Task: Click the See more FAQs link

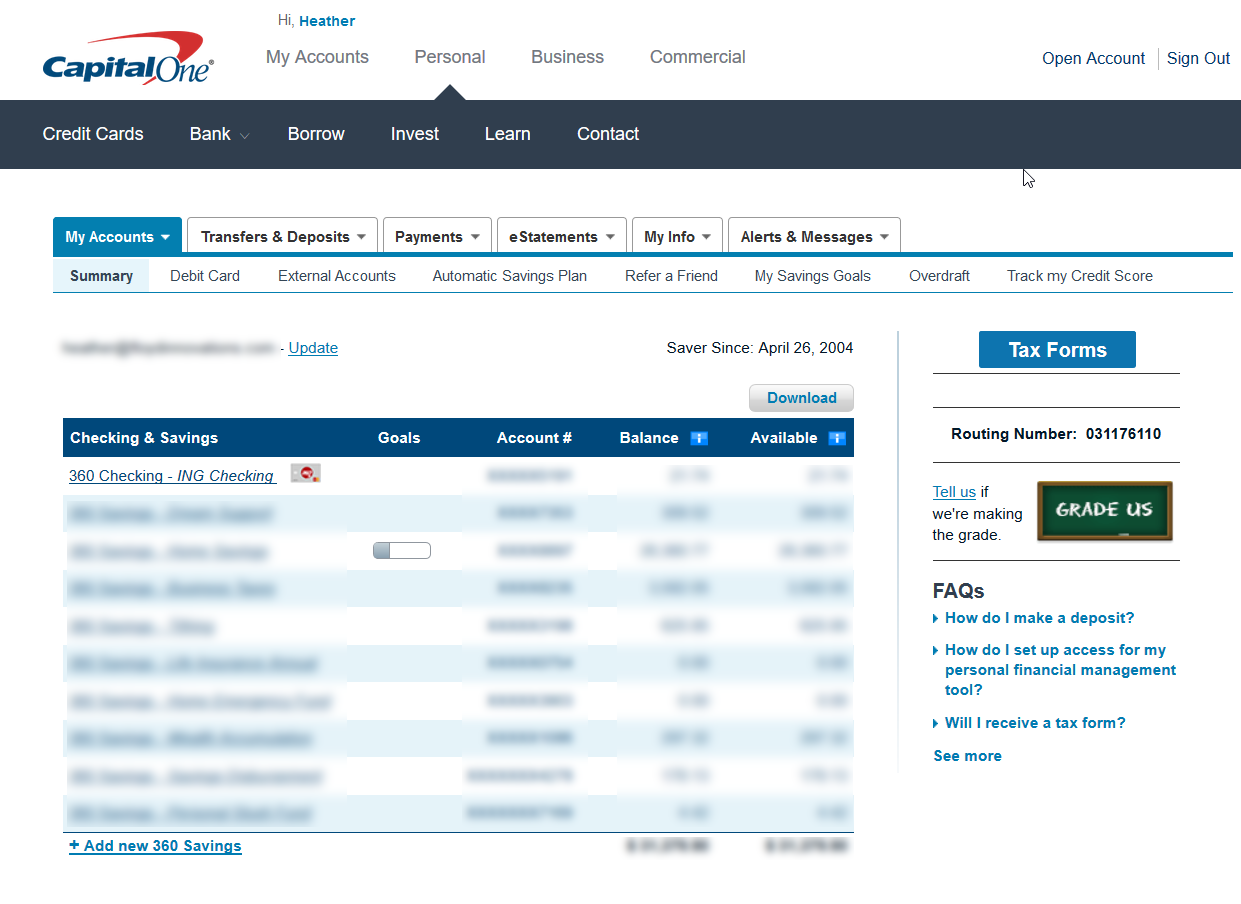Action: 967,756
